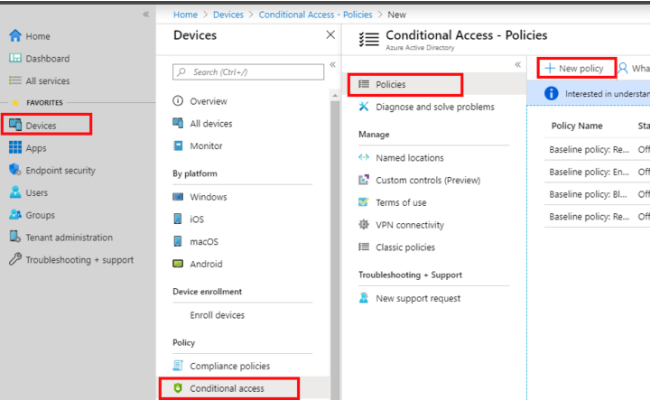Screen dimensions: 664x411
Task: Click the Classic policies list icon
Action: 364,247
